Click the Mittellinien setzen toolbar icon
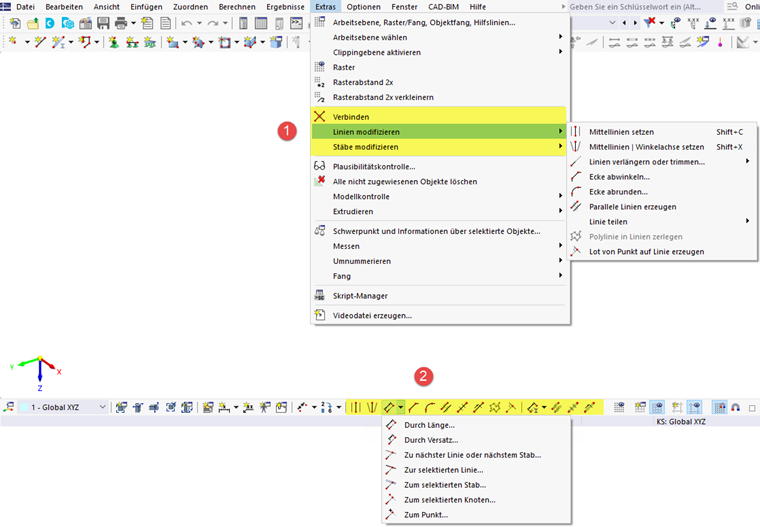 (356, 407)
